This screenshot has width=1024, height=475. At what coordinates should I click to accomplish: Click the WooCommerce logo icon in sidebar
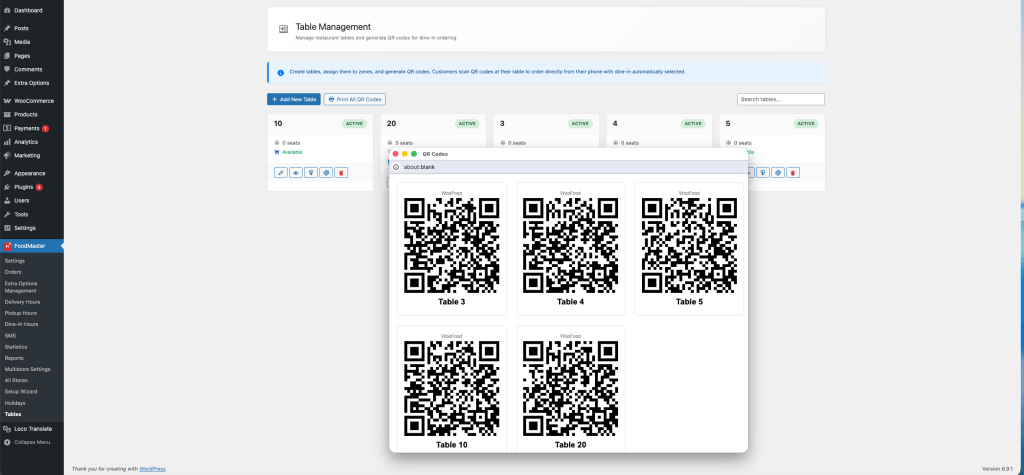pyautogui.click(x=7, y=101)
